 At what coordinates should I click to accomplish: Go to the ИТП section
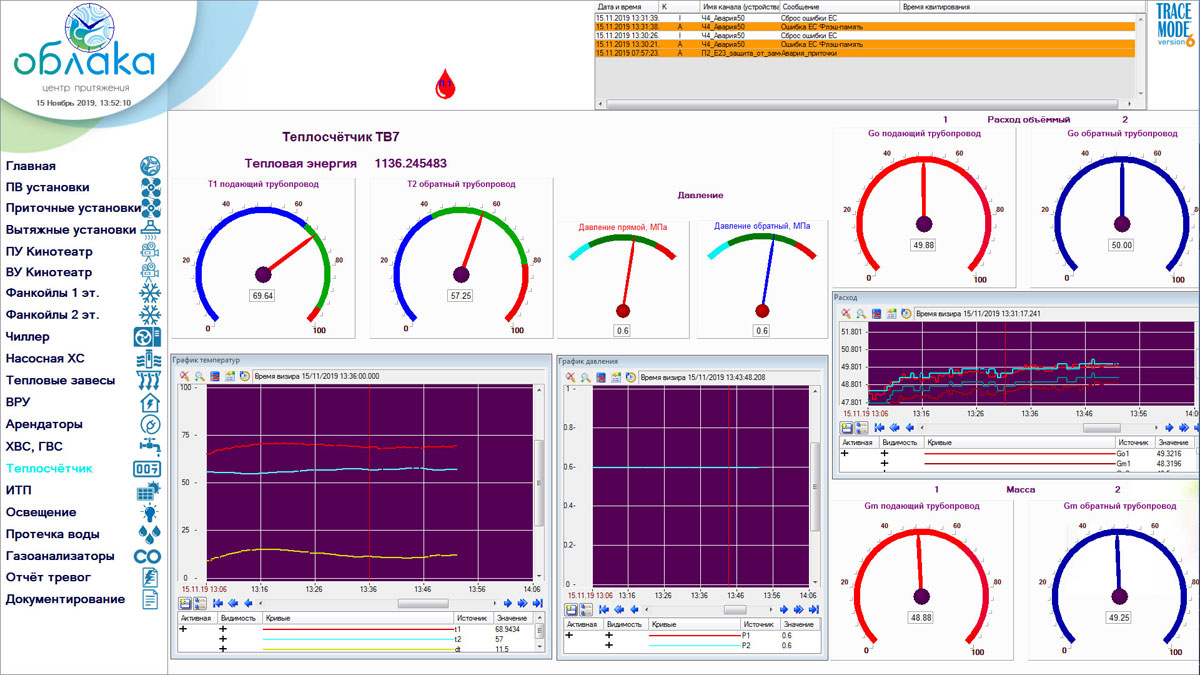[x=19, y=491]
